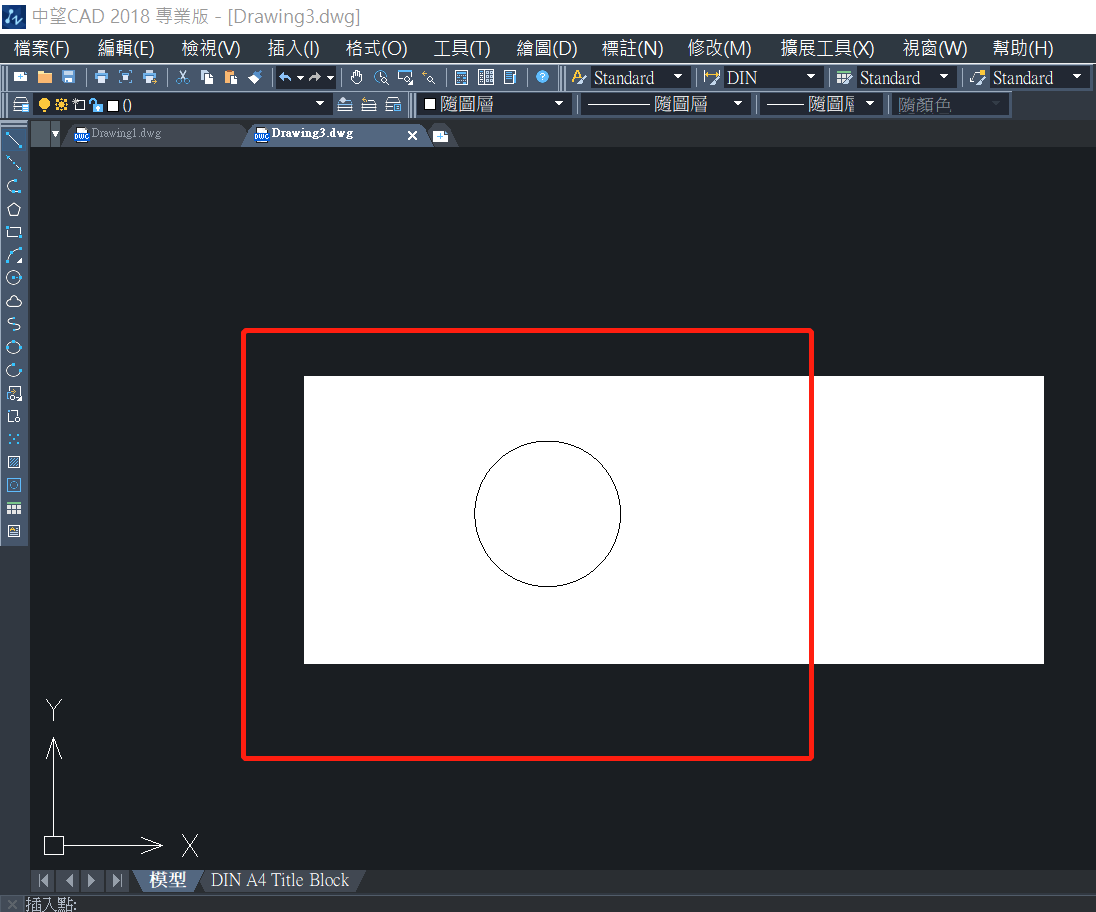Select the Hatch tool
The image size is (1096, 912).
coord(14,462)
